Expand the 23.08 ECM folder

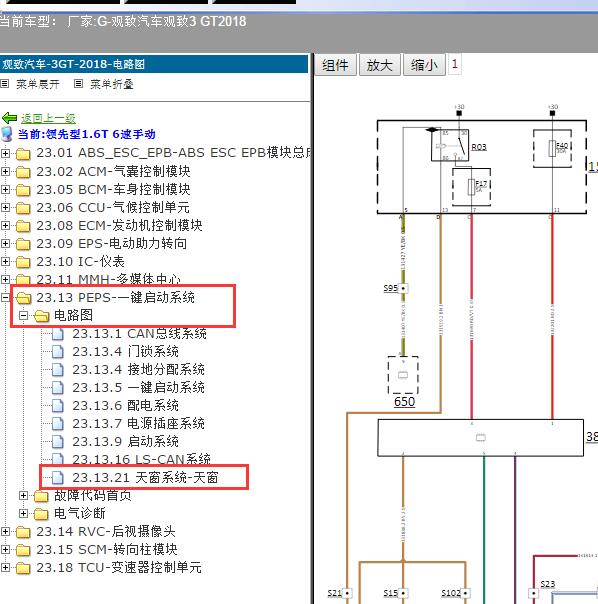(x=5, y=225)
